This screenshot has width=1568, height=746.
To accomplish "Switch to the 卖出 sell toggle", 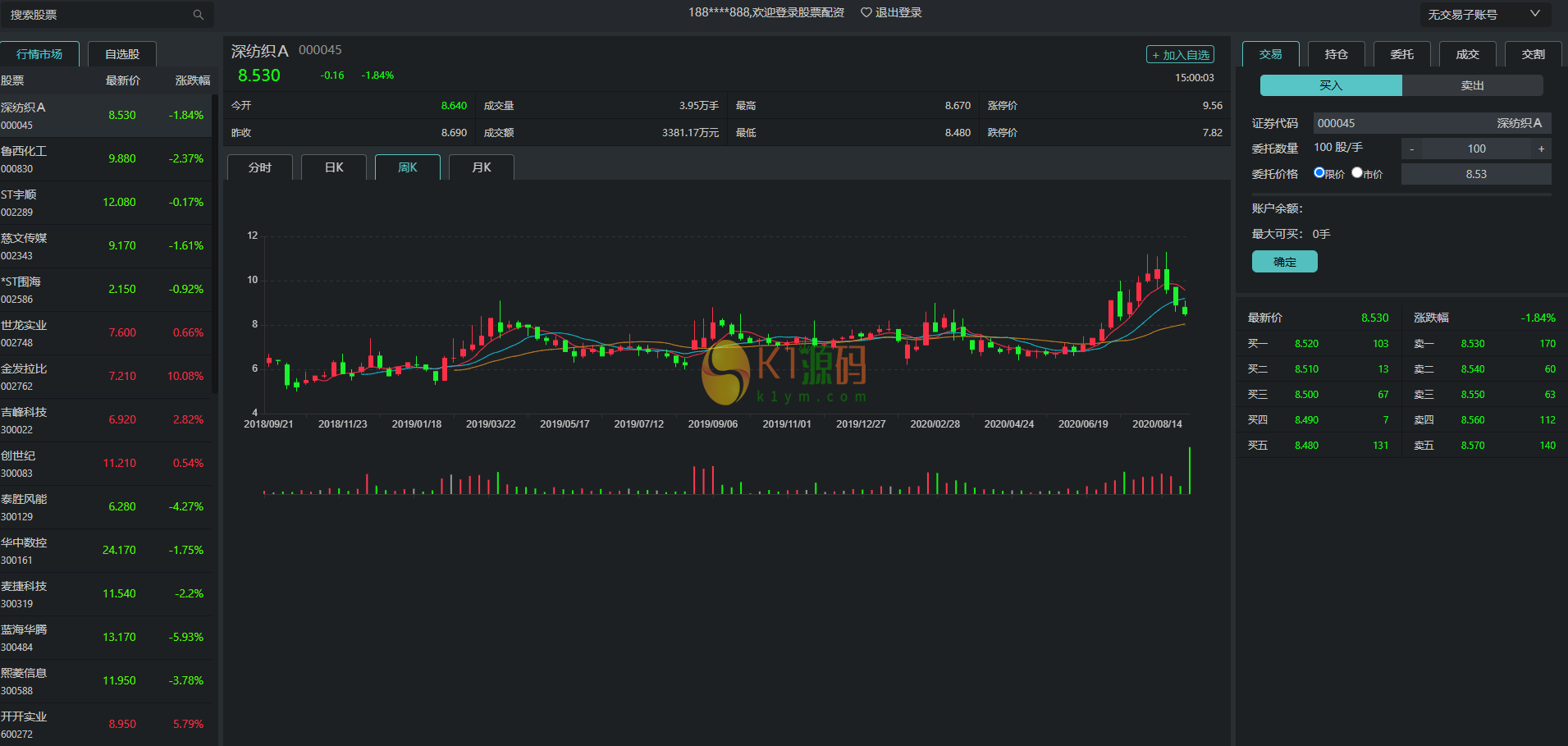I will (1472, 85).
